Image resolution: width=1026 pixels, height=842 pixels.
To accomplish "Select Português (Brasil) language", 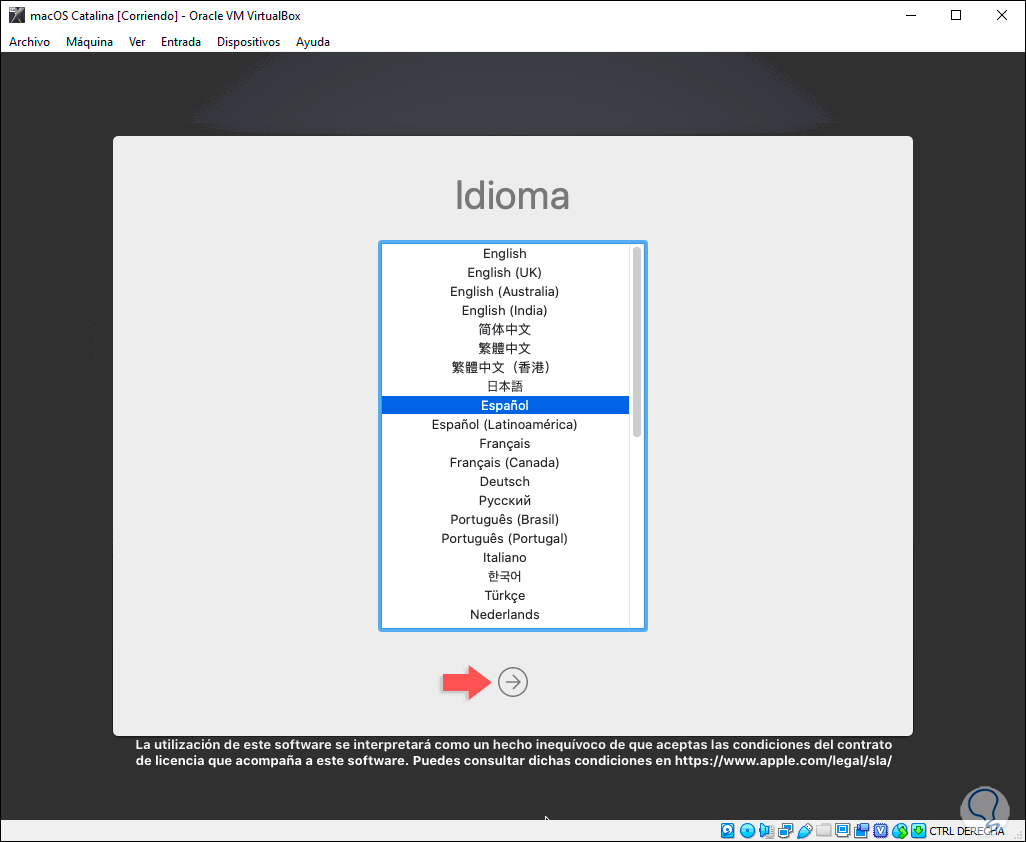I will (x=504, y=519).
